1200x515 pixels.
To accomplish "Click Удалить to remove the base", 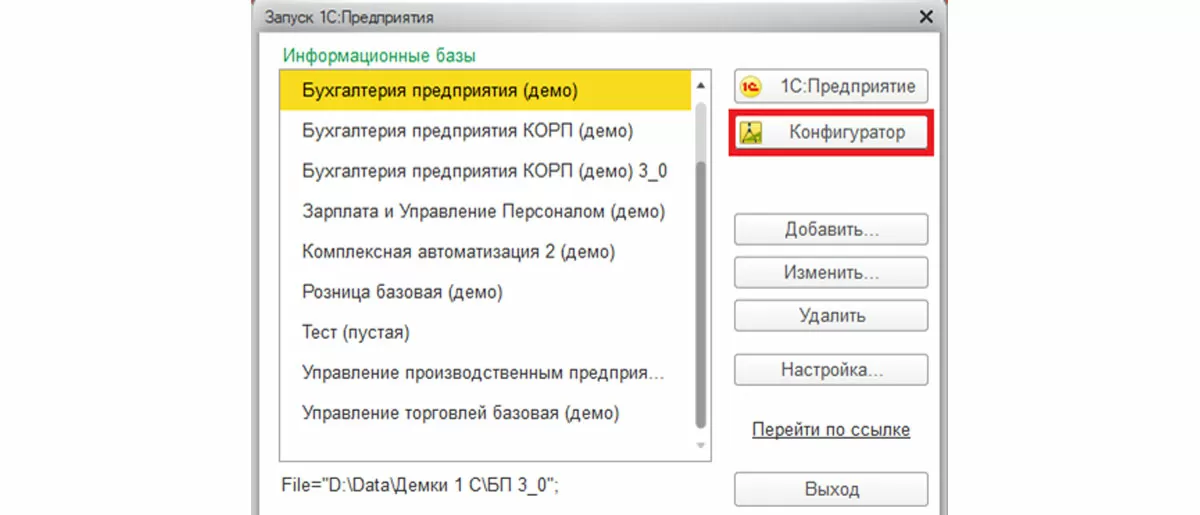I will [x=831, y=315].
